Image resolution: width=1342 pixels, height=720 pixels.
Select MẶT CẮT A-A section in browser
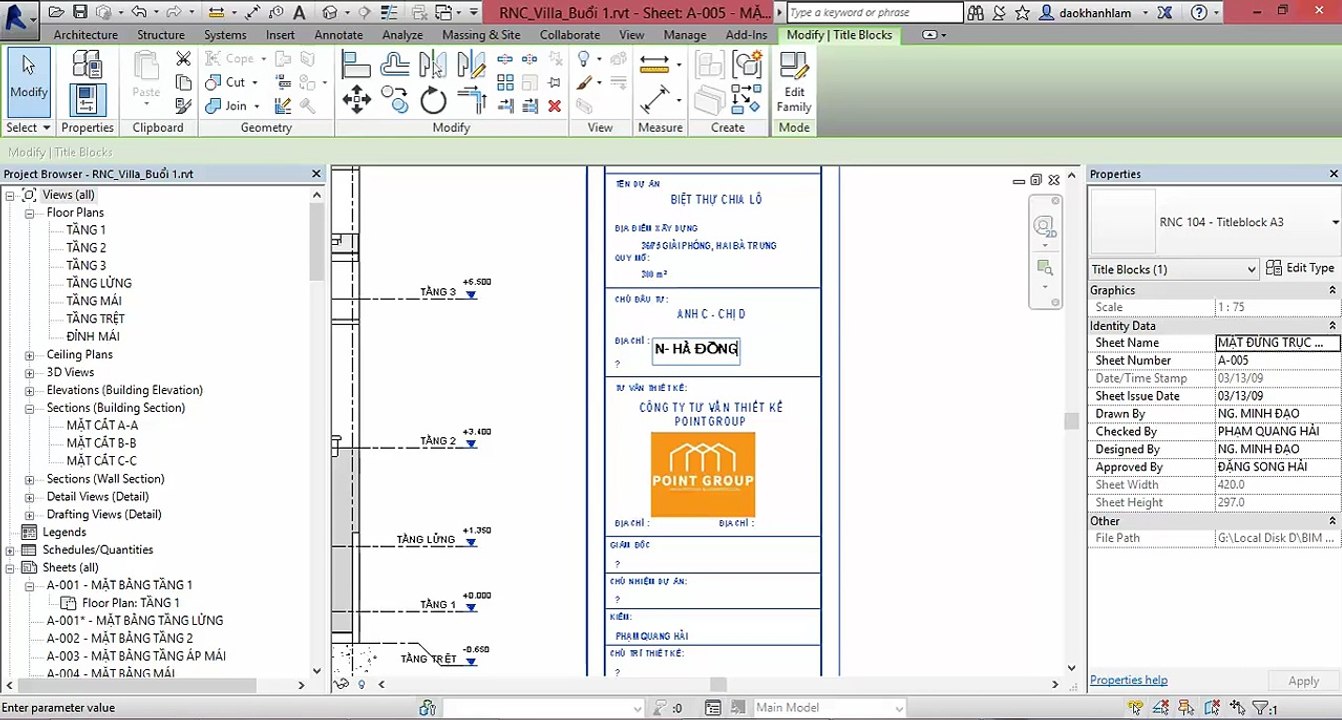coord(102,426)
